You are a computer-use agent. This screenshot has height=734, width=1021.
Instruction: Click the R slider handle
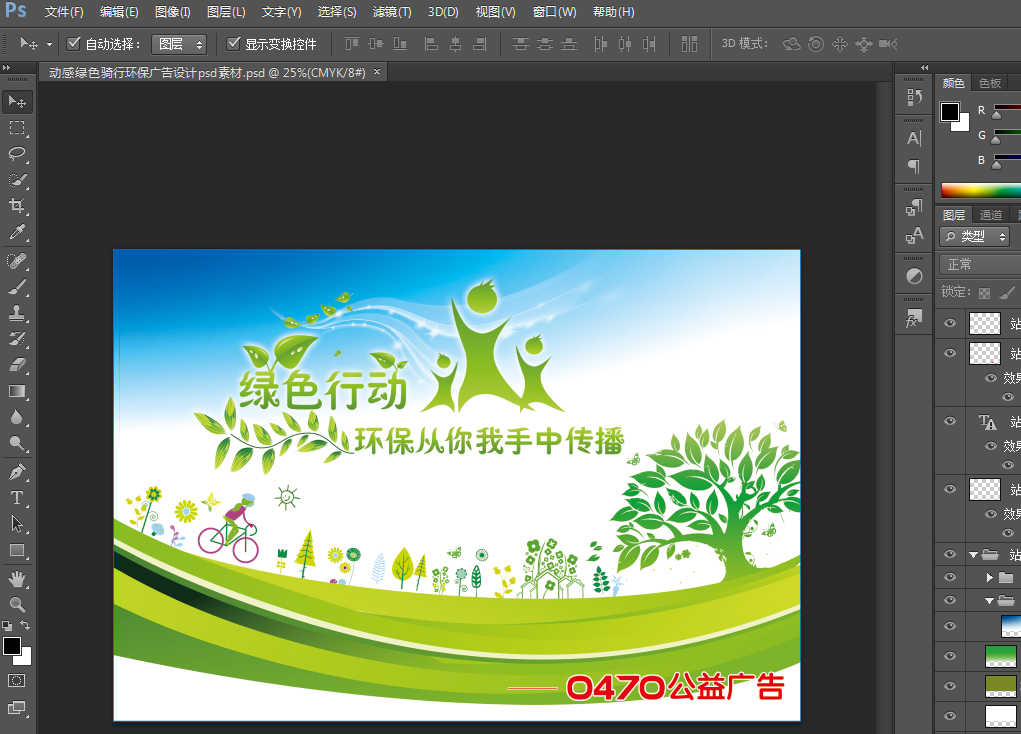point(996,115)
